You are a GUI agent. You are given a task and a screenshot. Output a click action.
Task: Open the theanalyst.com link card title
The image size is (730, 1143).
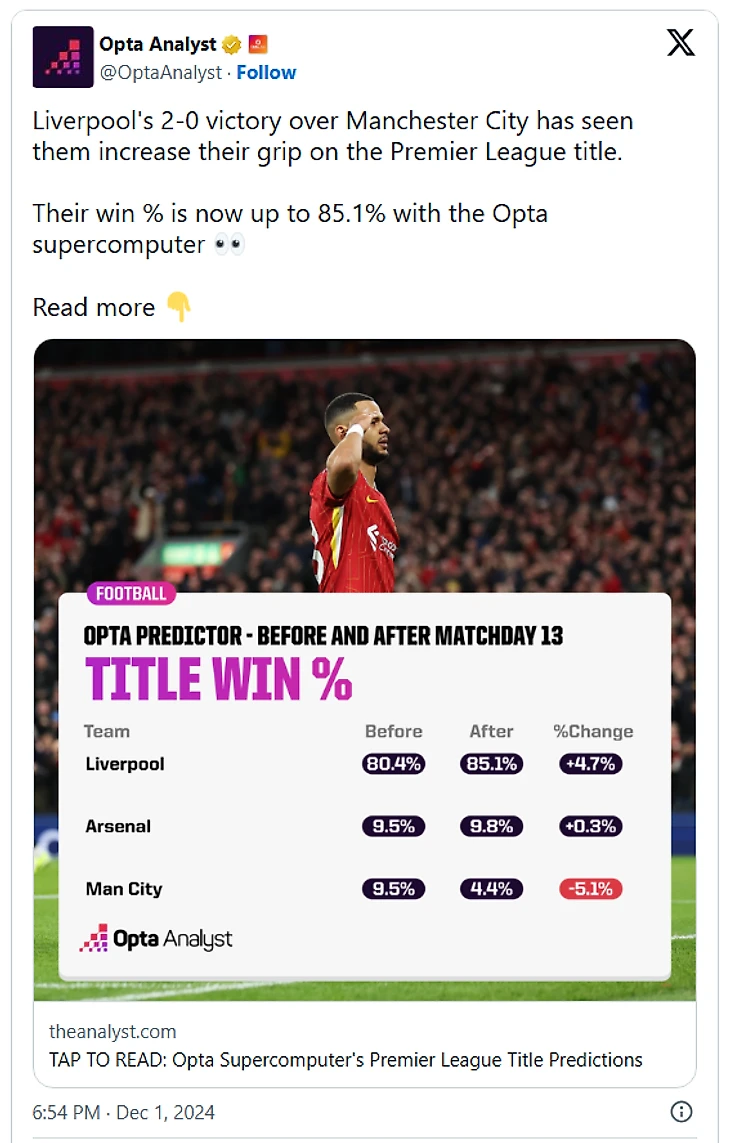[346, 1059]
